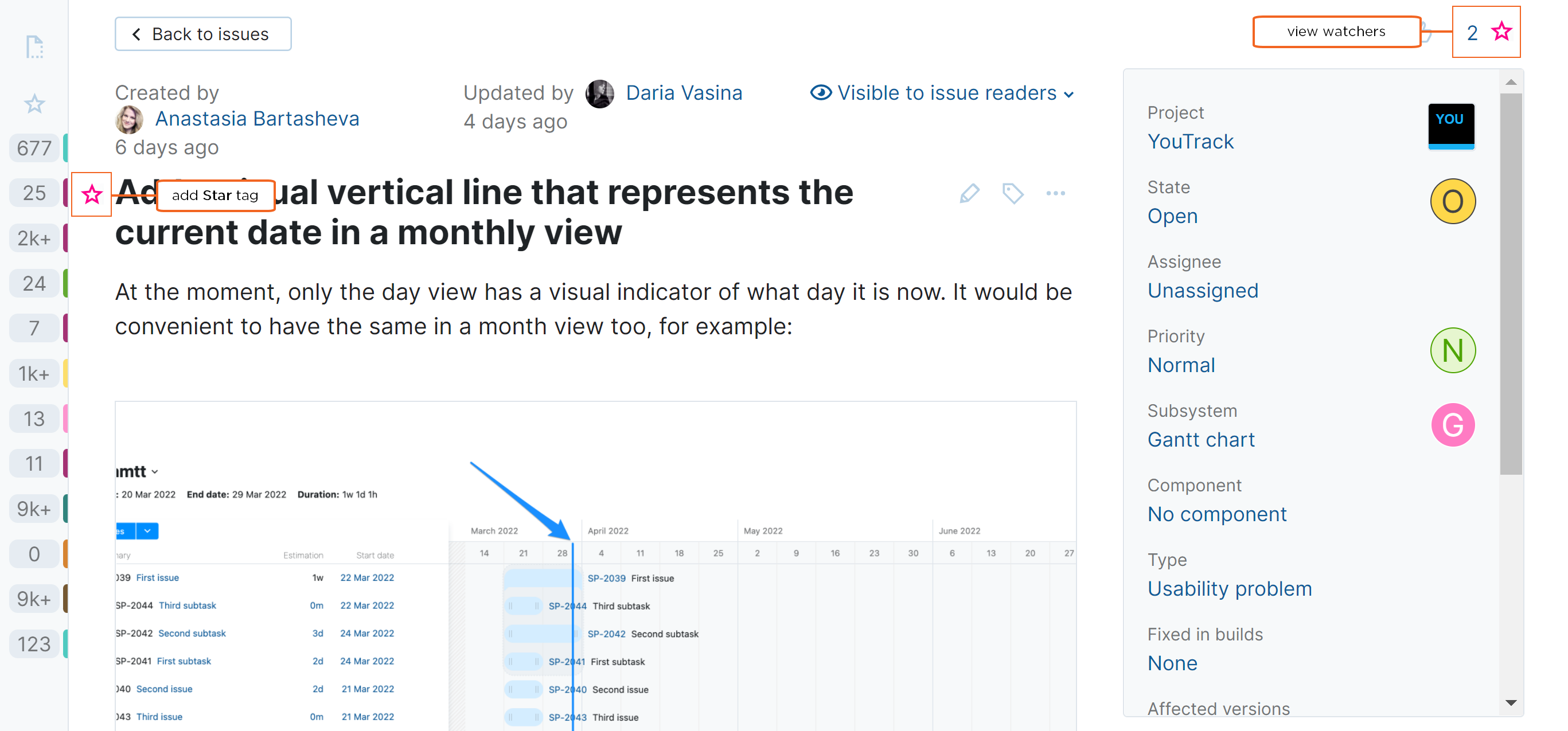Open the Assignee field showing Unassigned
This screenshot has height=731, width=1568.
click(1202, 291)
